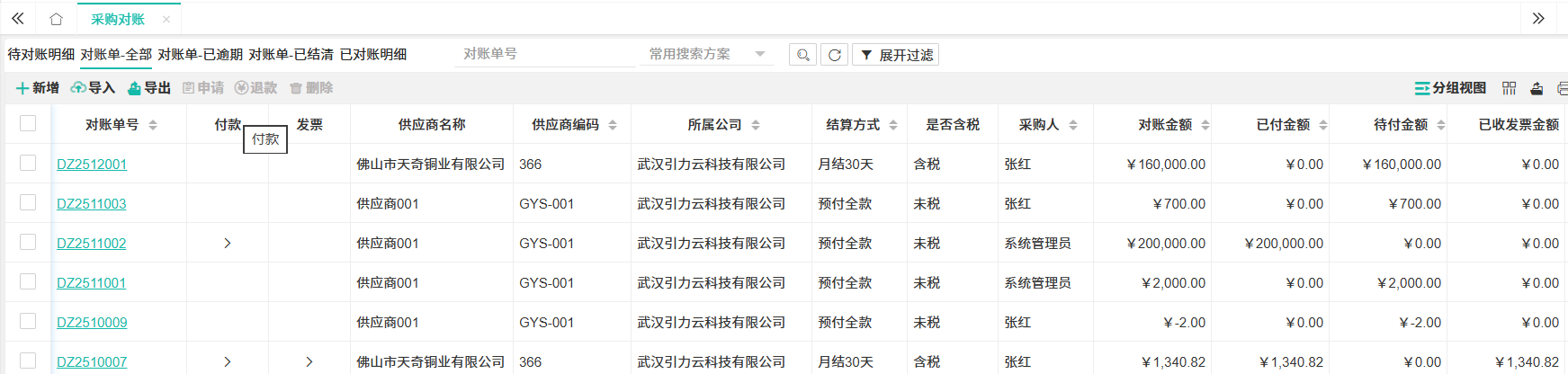Click the refresh icon button
The image size is (1568, 374).
[x=835, y=55]
